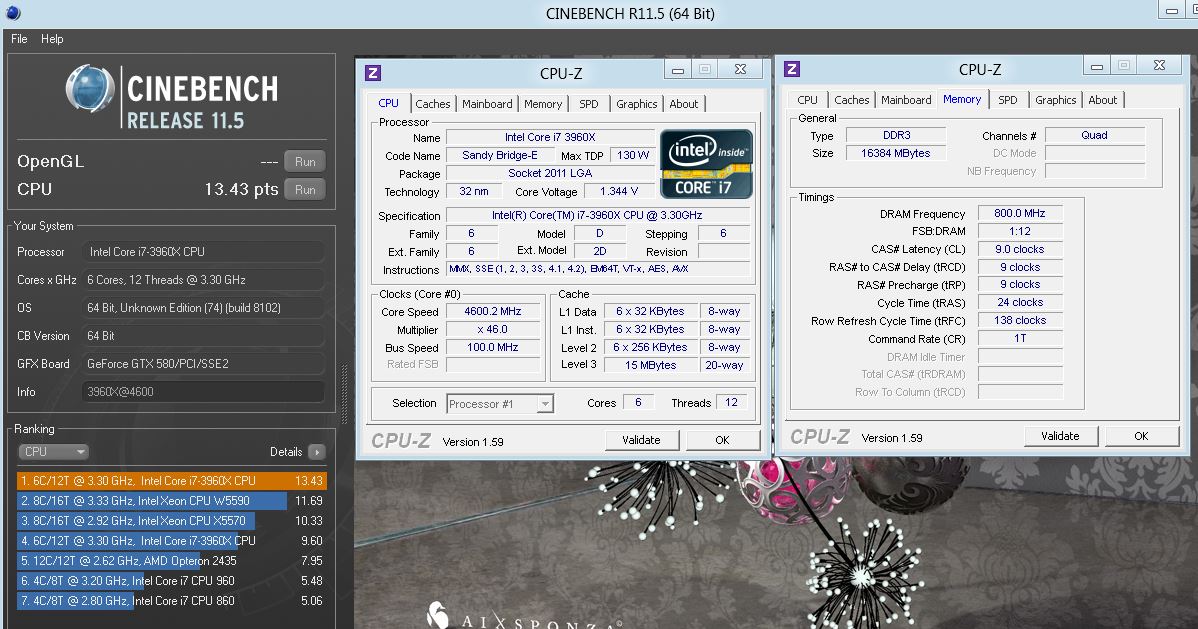Image resolution: width=1198 pixels, height=629 pixels.
Task: Switch to Caches tab in left CPU-Z window
Action: pos(433,104)
